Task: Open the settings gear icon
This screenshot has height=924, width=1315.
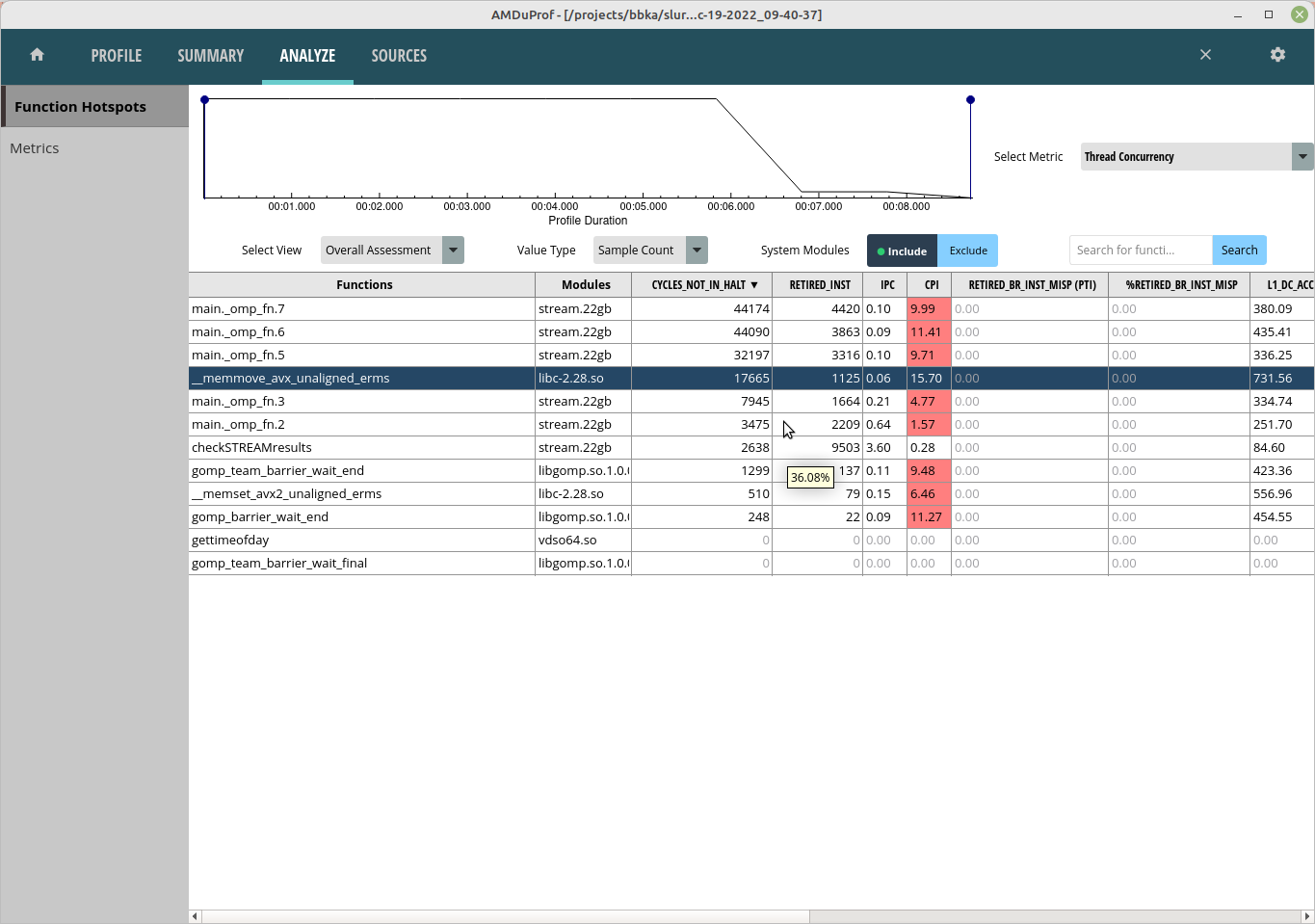Action: tap(1277, 55)
